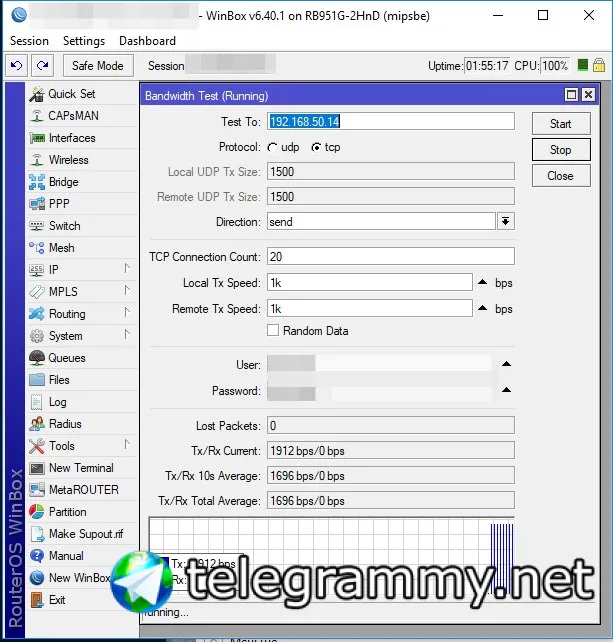Click the Tx/Rx Current value 1912 bps/0 bps
This screenshot has height=642, width=613.
point(391,451)
